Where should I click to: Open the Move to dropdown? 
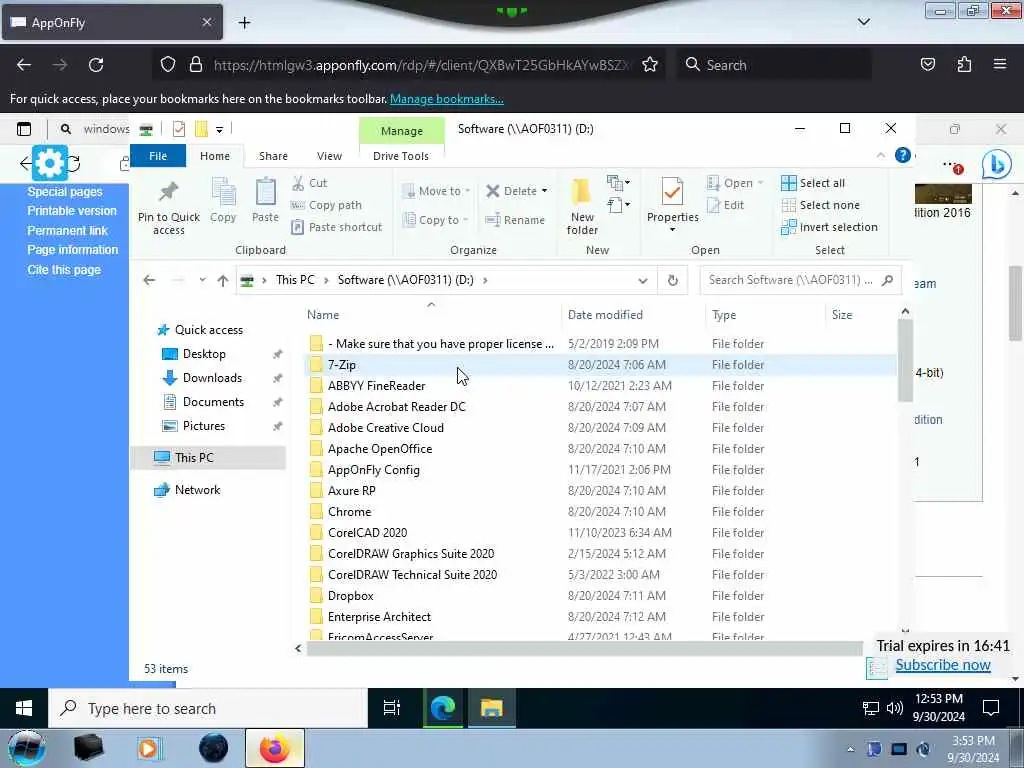coord(436,191)
